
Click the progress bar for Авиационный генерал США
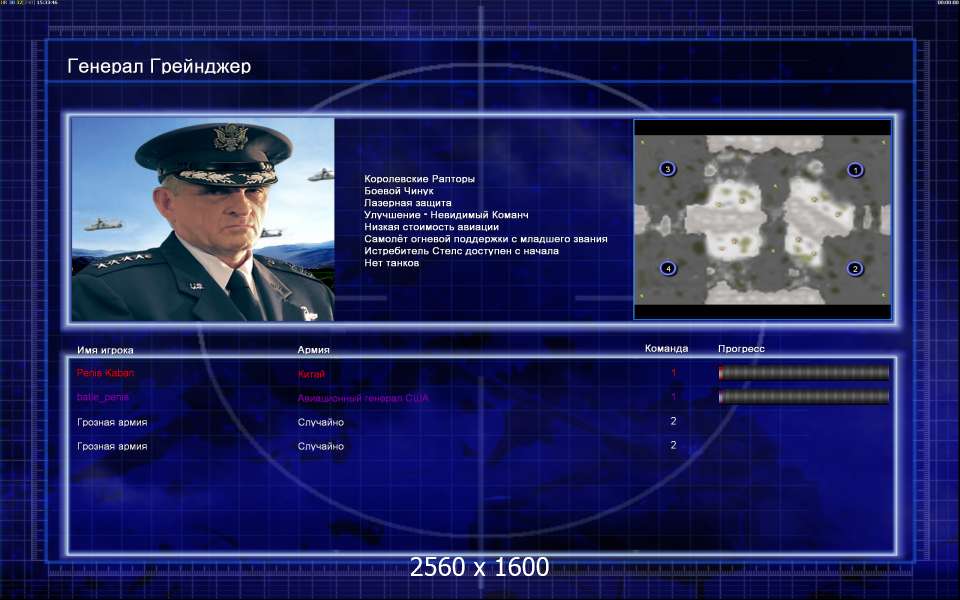803,397
